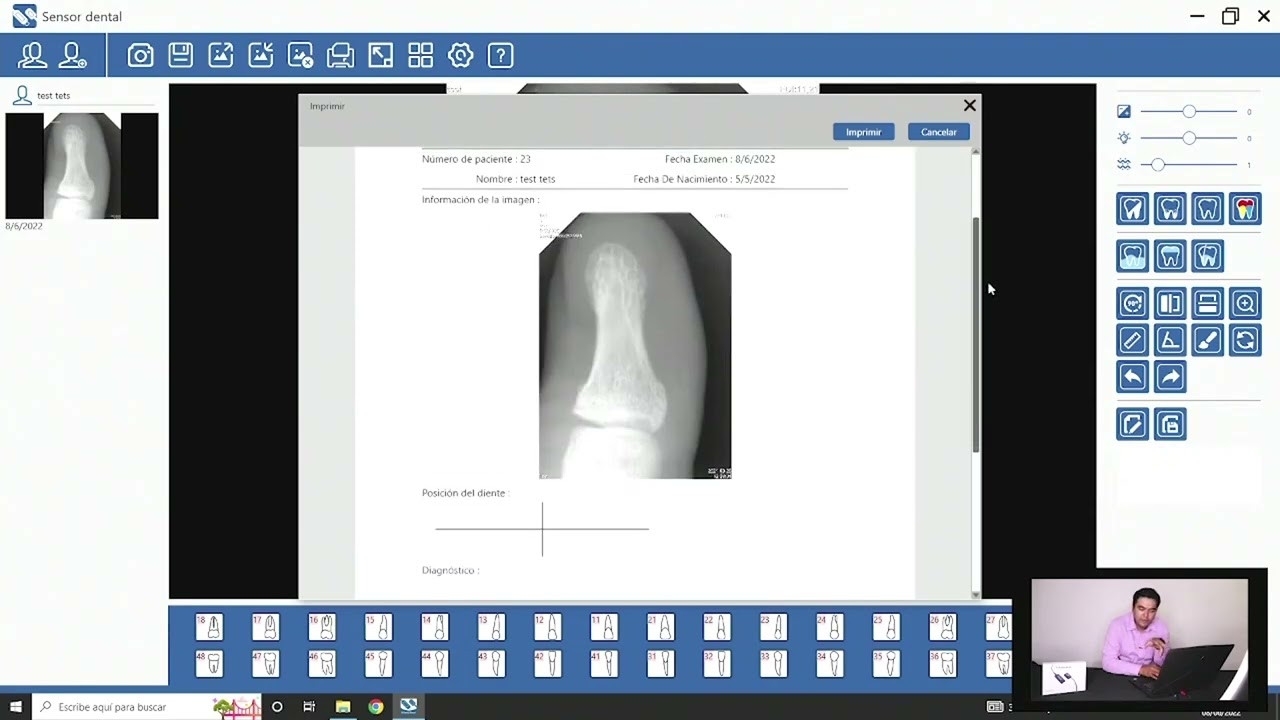Close the Imprimir dialog
This screenshot has width=1280, height=720.
click(969, 105)
